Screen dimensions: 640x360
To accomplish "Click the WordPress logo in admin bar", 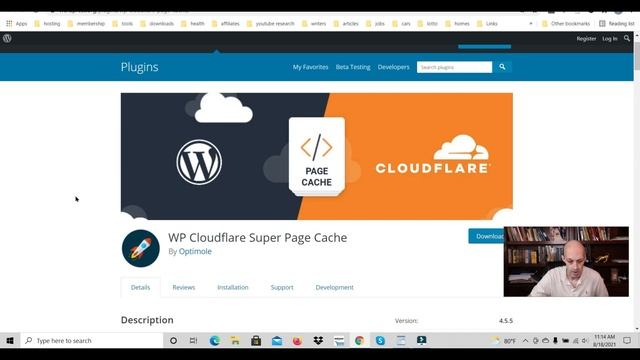I will (x=7, y=38).
